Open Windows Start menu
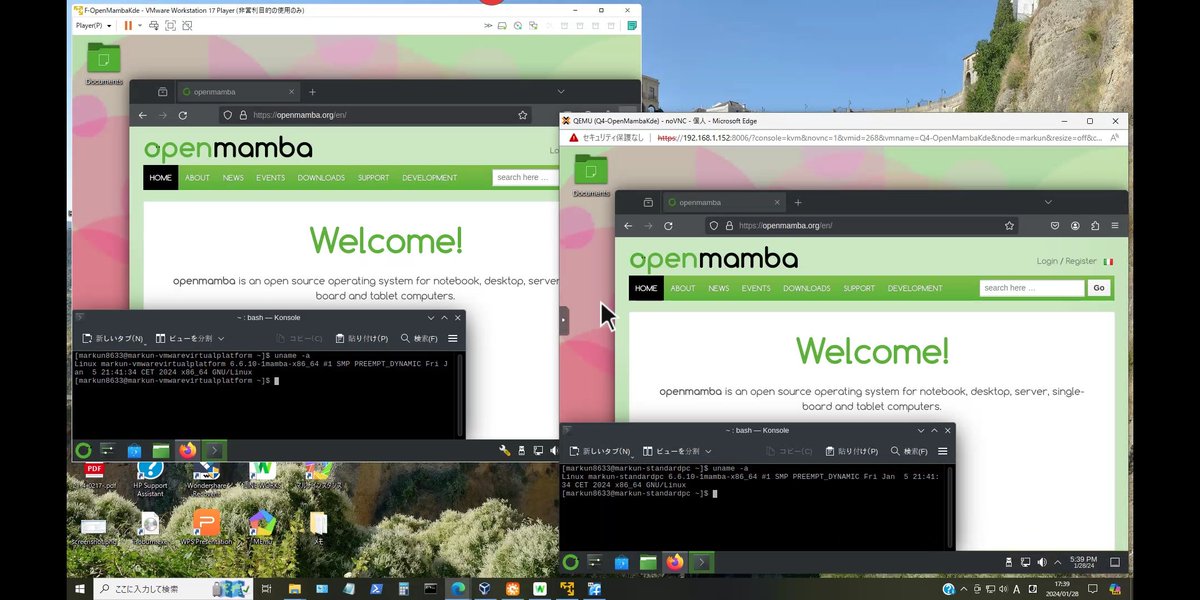The width and height of the screenshot is (1200, 600). (80, 589)
